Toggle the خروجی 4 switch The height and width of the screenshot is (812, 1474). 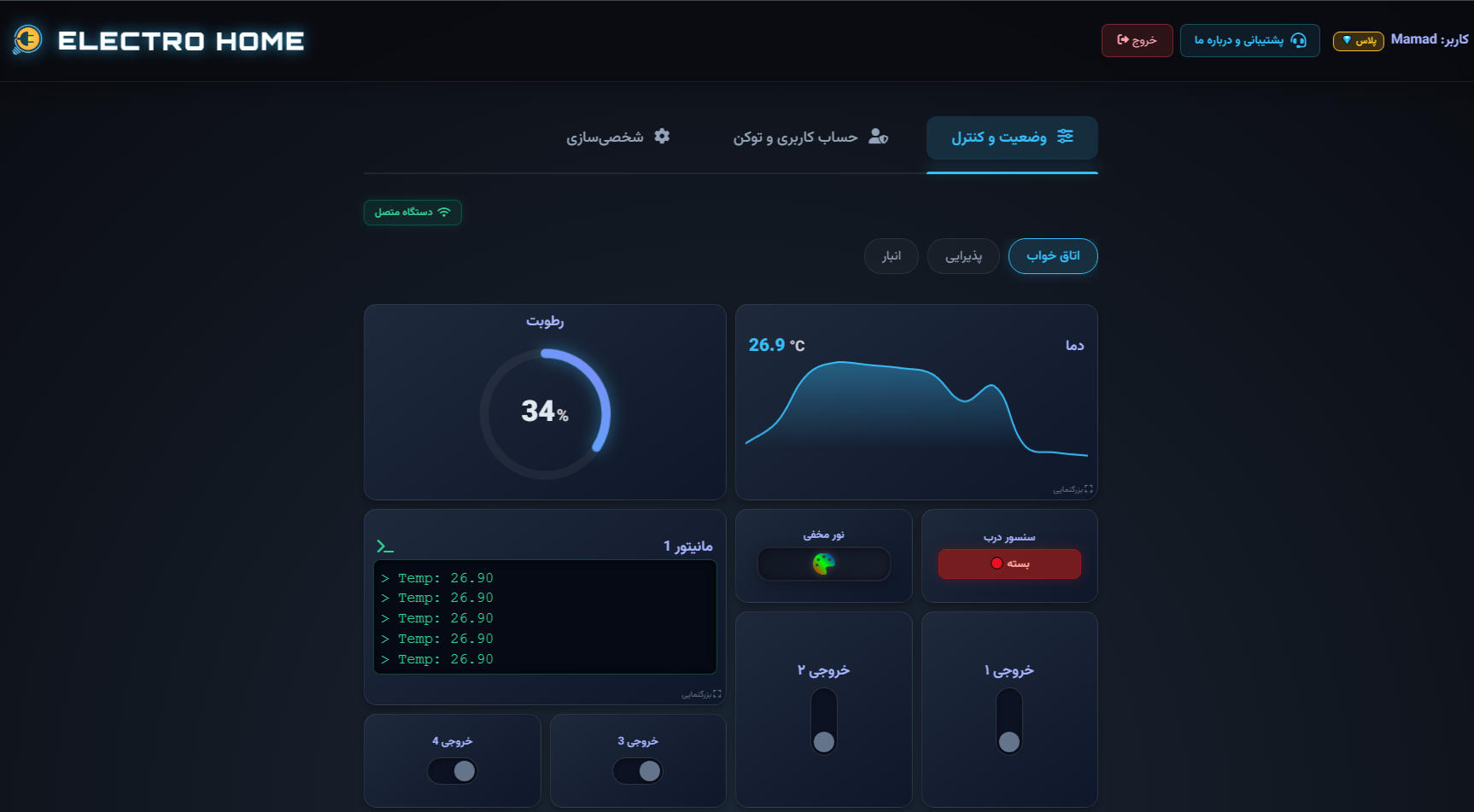click(x=453, y=771)
